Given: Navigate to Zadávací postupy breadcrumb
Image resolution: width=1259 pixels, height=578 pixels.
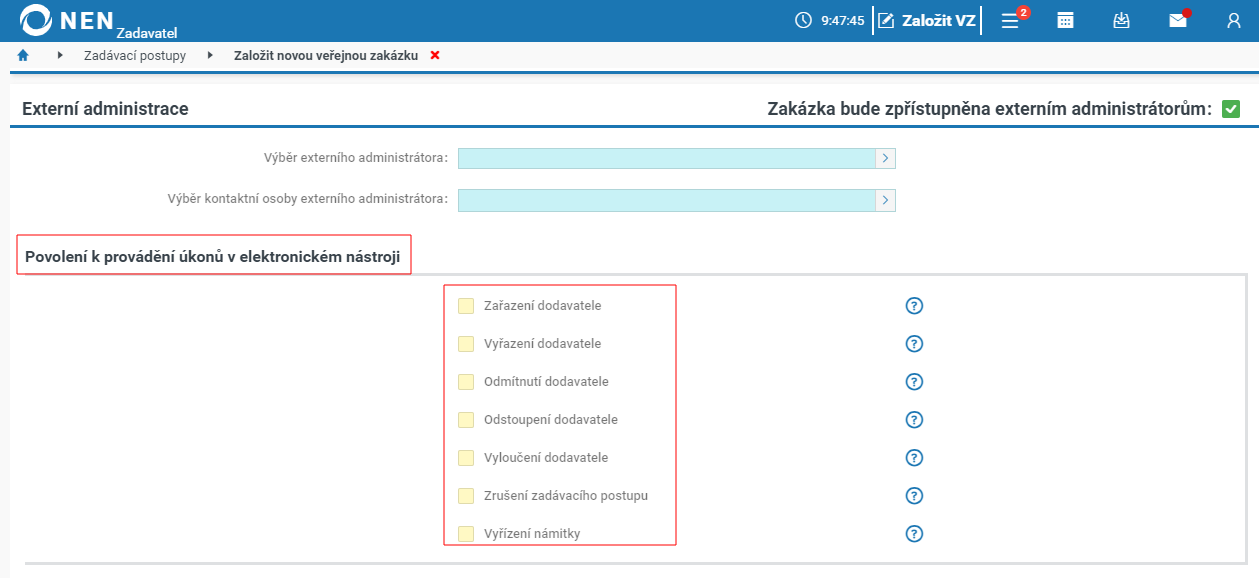Looking at the screenshot, I should pyautogui.click(x=134, y=56).
